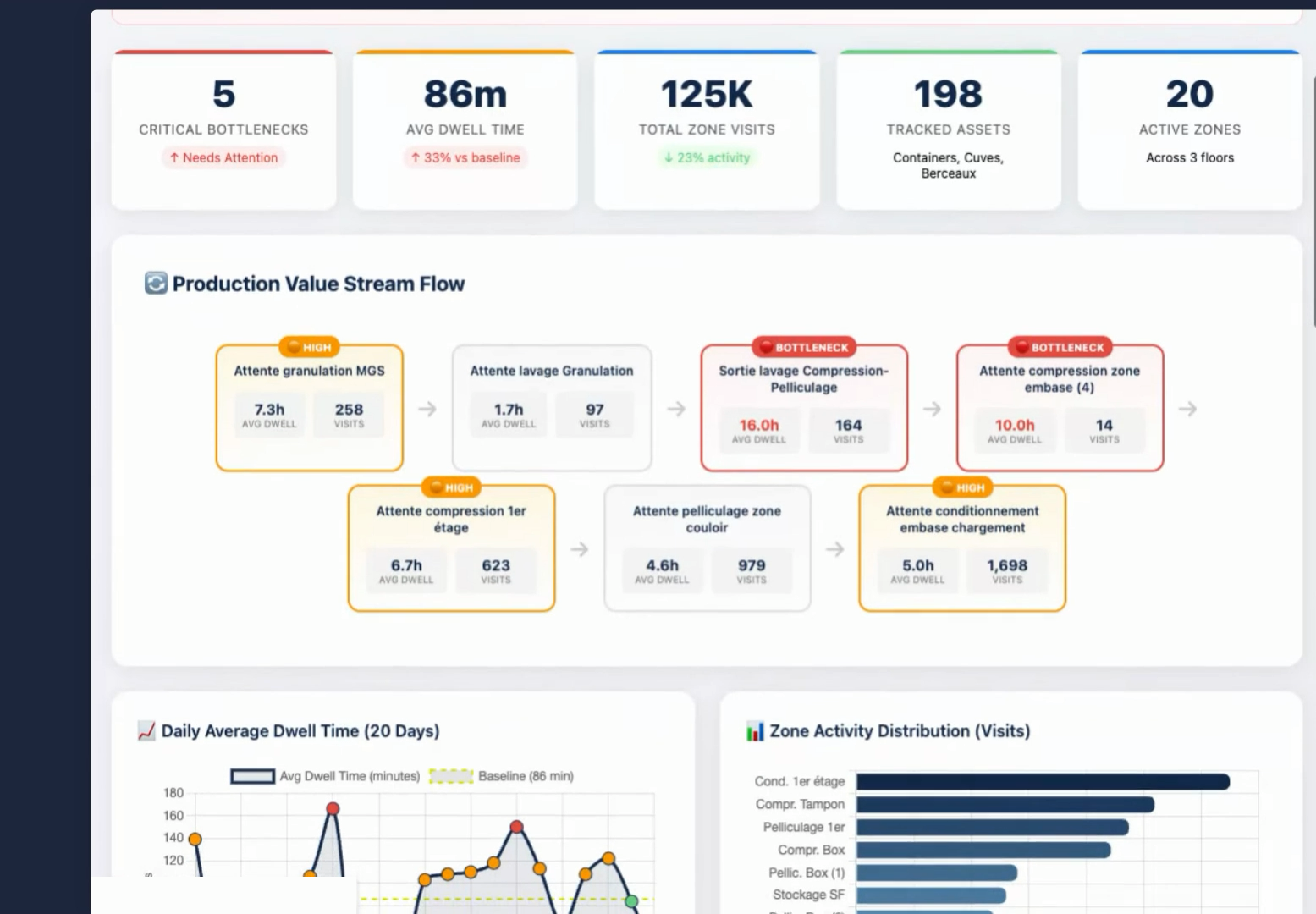Click the HIGH badge on Attente compression 1er étage

(451, 487)
